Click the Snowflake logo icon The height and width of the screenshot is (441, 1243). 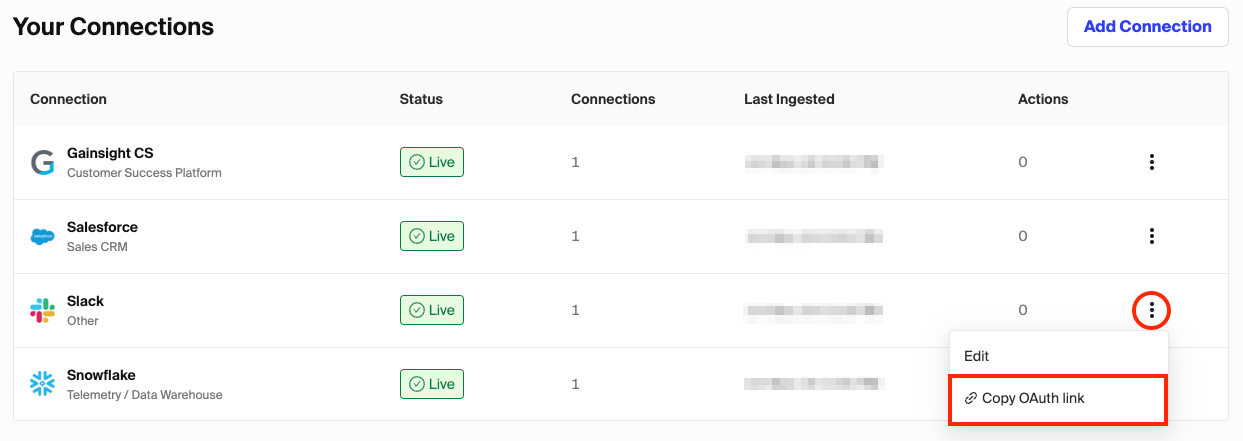tap(42, 384)
